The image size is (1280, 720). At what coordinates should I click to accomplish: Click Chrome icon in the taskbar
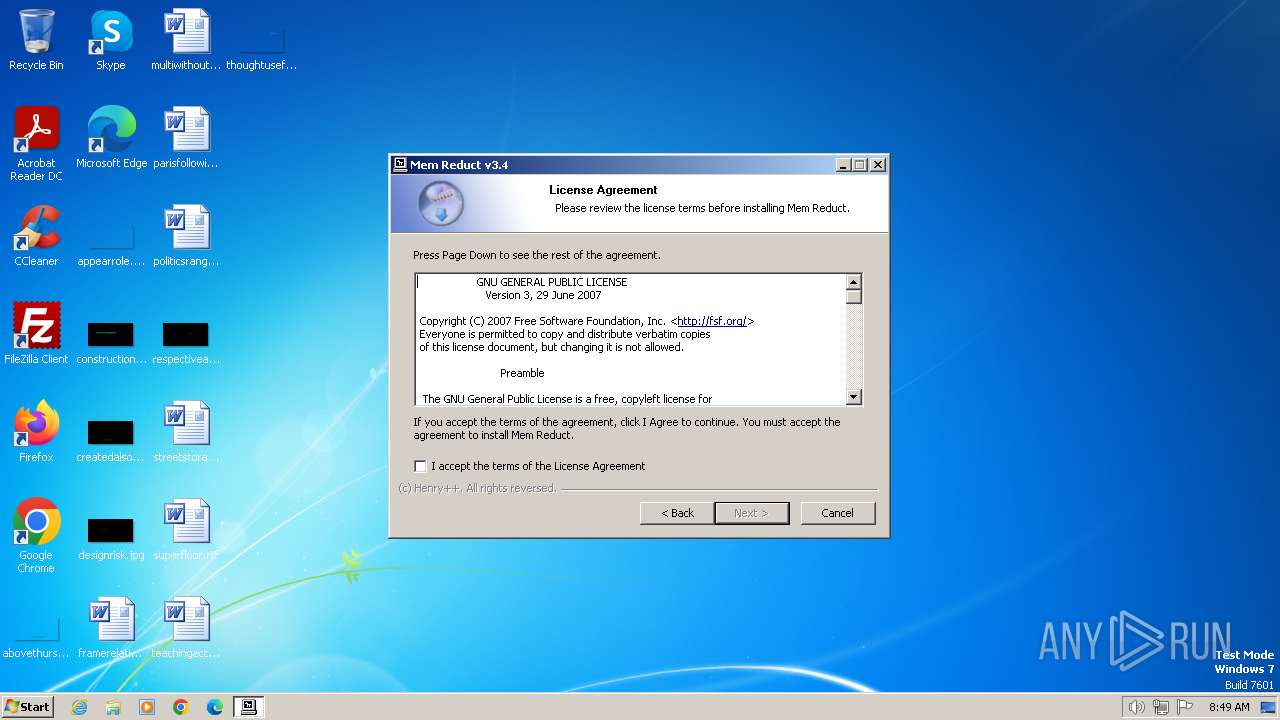(x=181, y=707)
